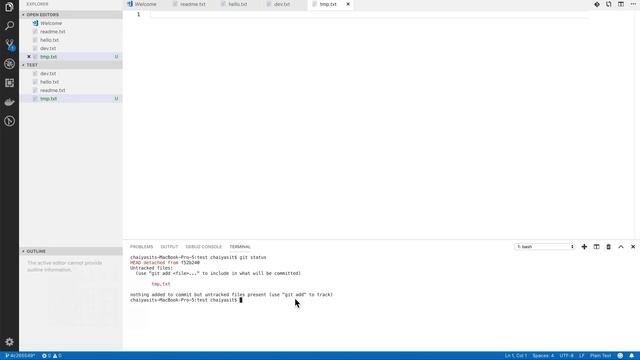Select the Terminal panel tab

pos(240,247)
